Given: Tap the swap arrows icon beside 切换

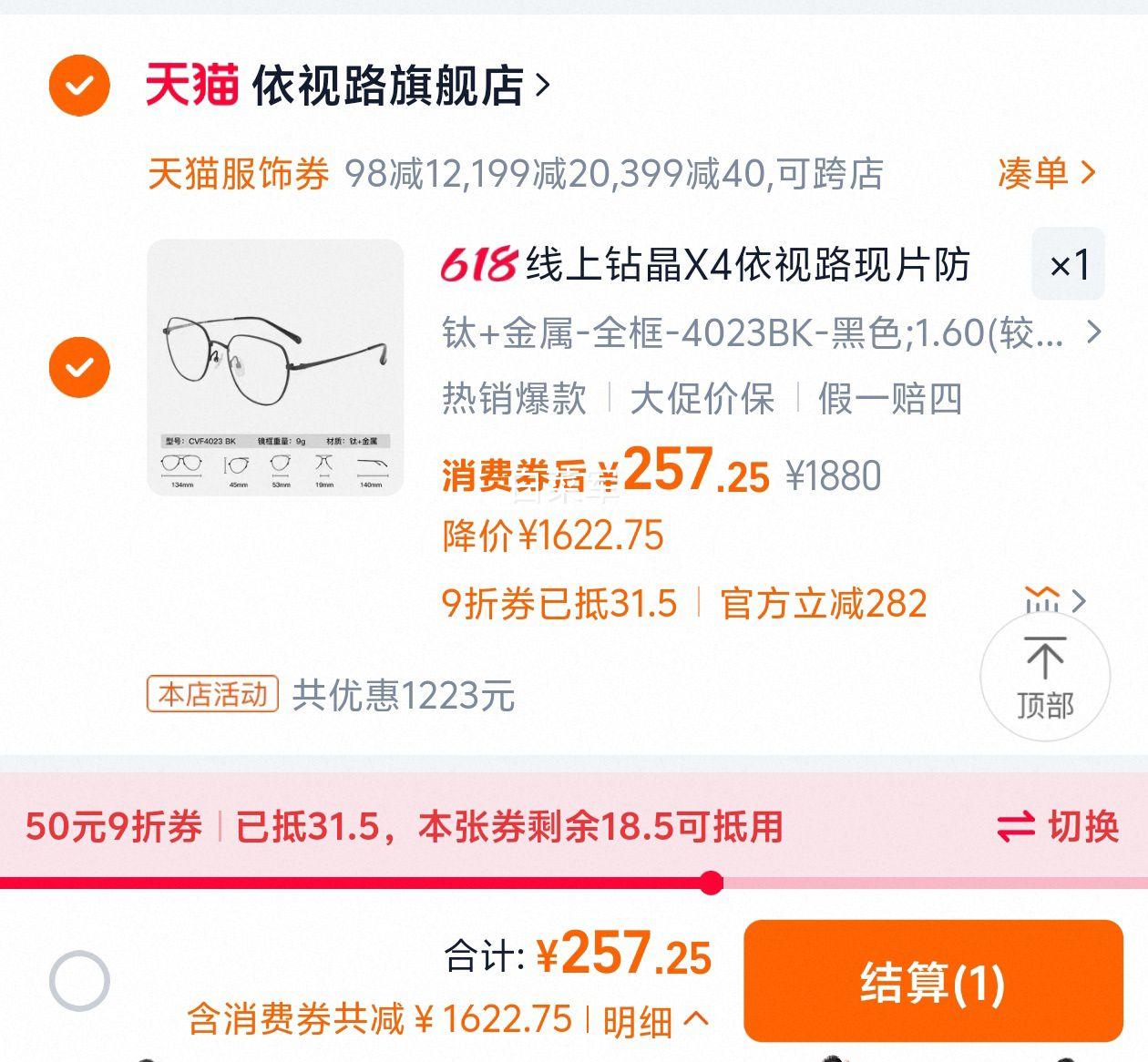Looking at the screenshot, I should [x=1016, y=827].
